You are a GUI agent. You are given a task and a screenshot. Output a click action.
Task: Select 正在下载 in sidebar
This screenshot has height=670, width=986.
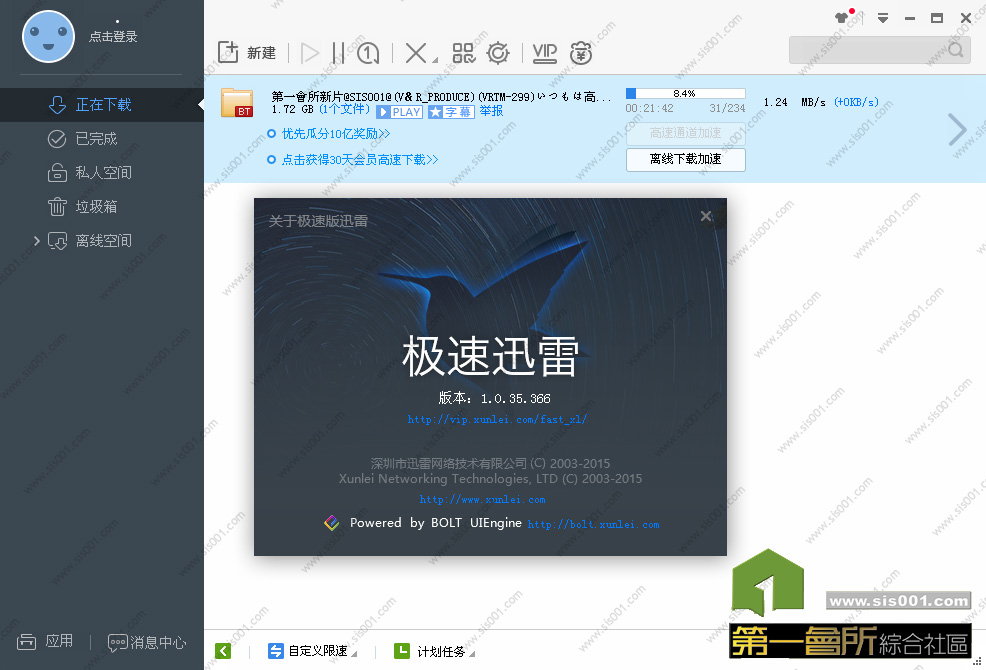[x=102, y=104]
